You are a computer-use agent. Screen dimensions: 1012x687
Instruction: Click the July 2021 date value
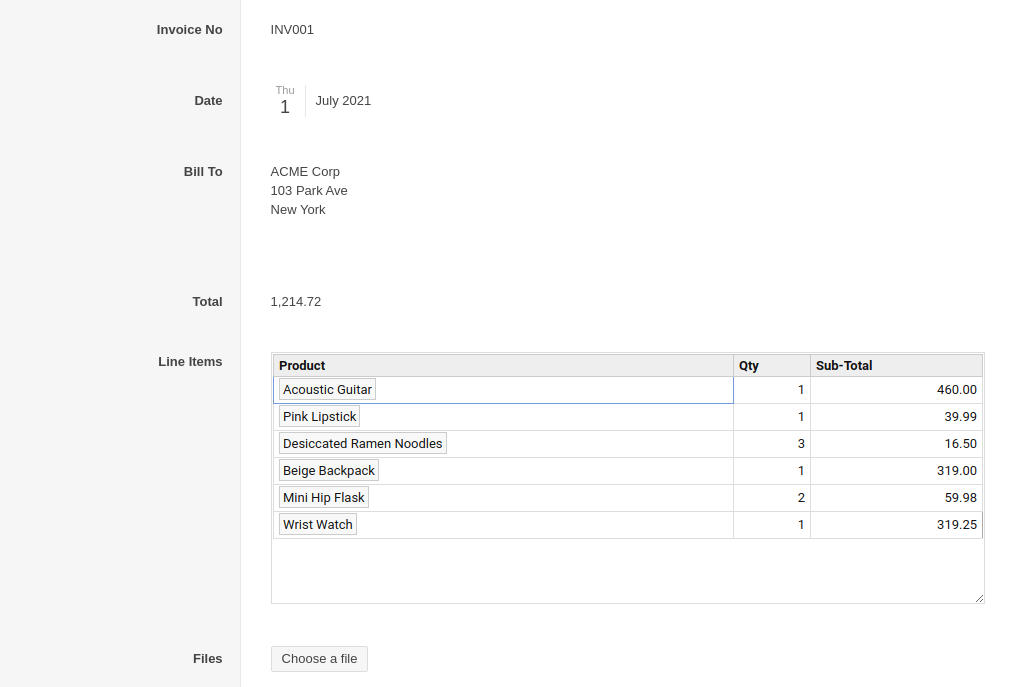coord(343,101)
